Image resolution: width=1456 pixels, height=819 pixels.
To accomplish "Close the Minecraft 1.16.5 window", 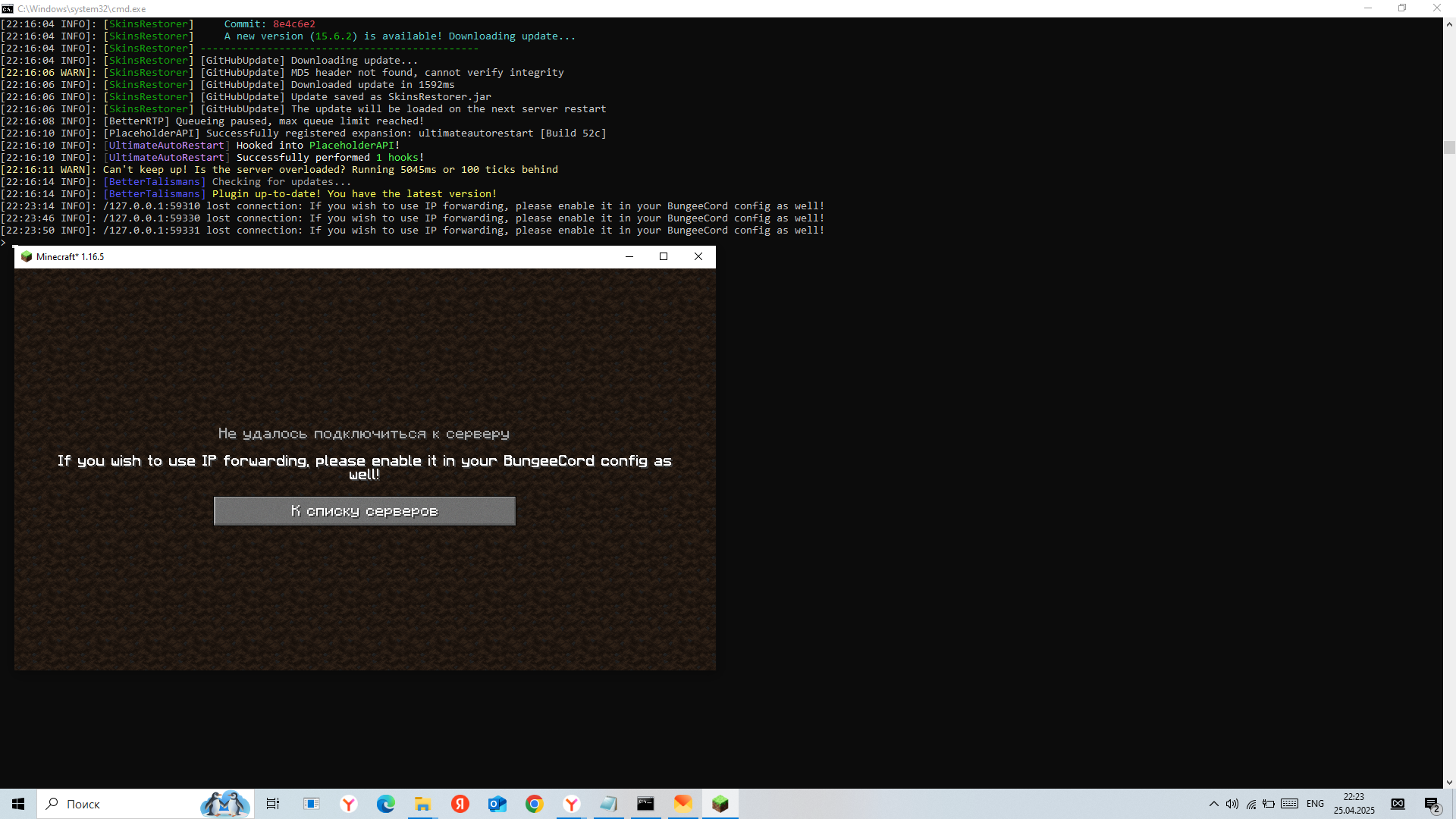I will [x=698, y=256].
